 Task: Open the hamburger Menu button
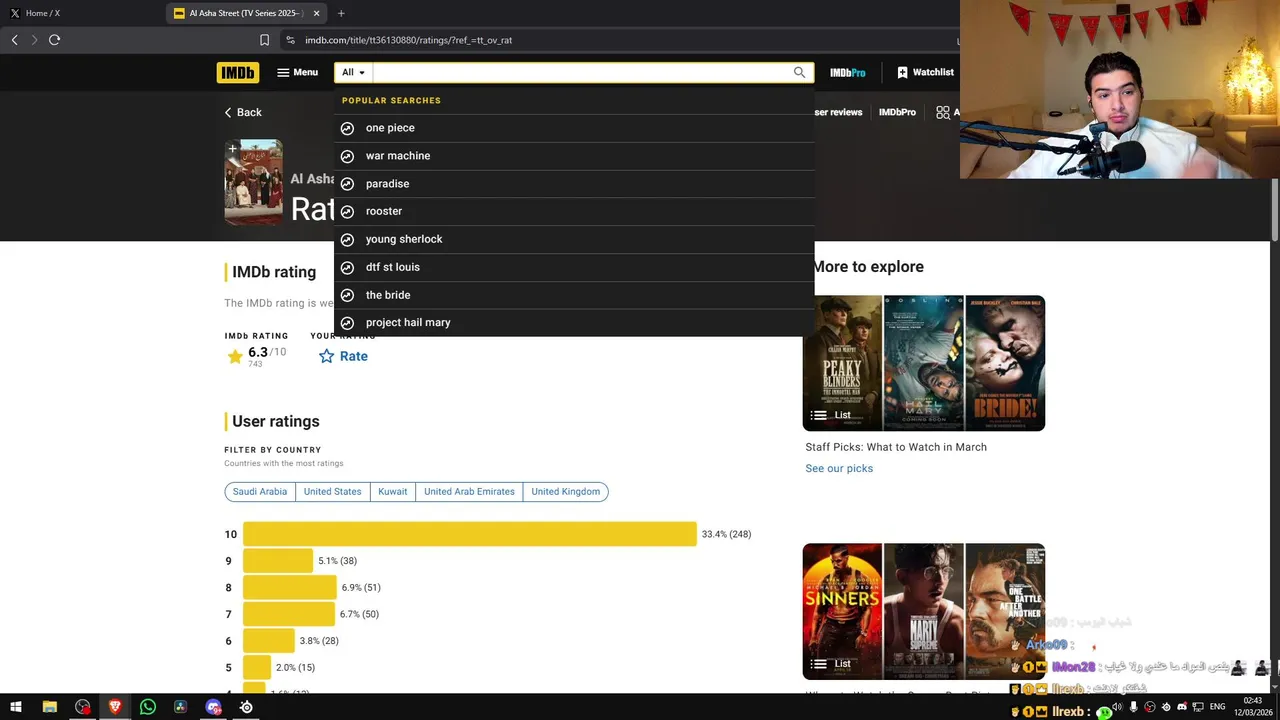tap(298, 72)
